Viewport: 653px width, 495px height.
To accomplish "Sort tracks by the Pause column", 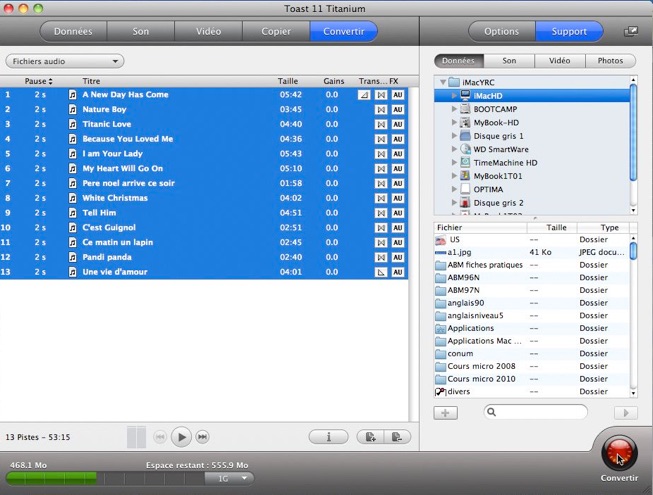I will point(38,81).
